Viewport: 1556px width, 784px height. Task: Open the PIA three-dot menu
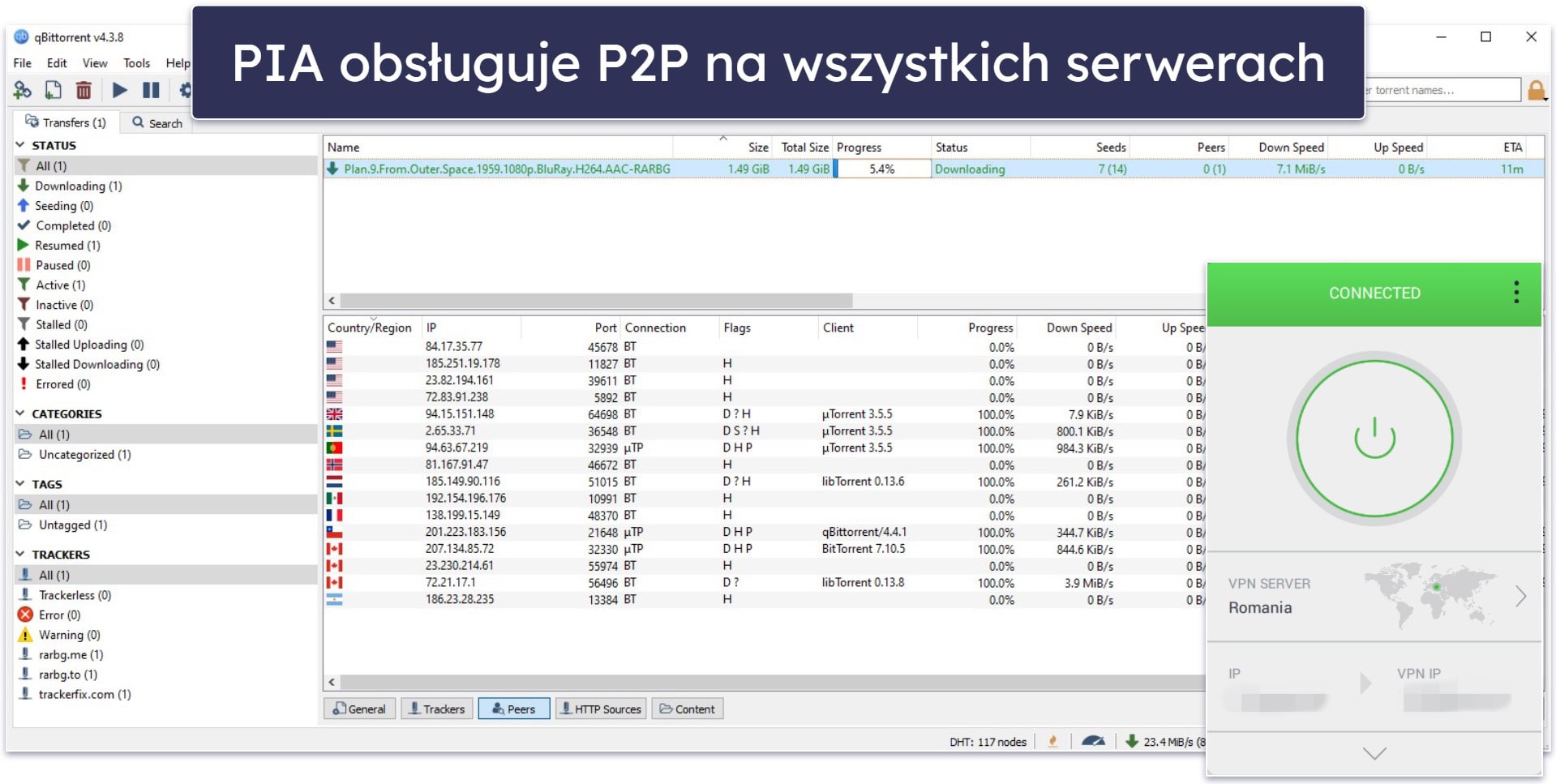[1516, 293]
